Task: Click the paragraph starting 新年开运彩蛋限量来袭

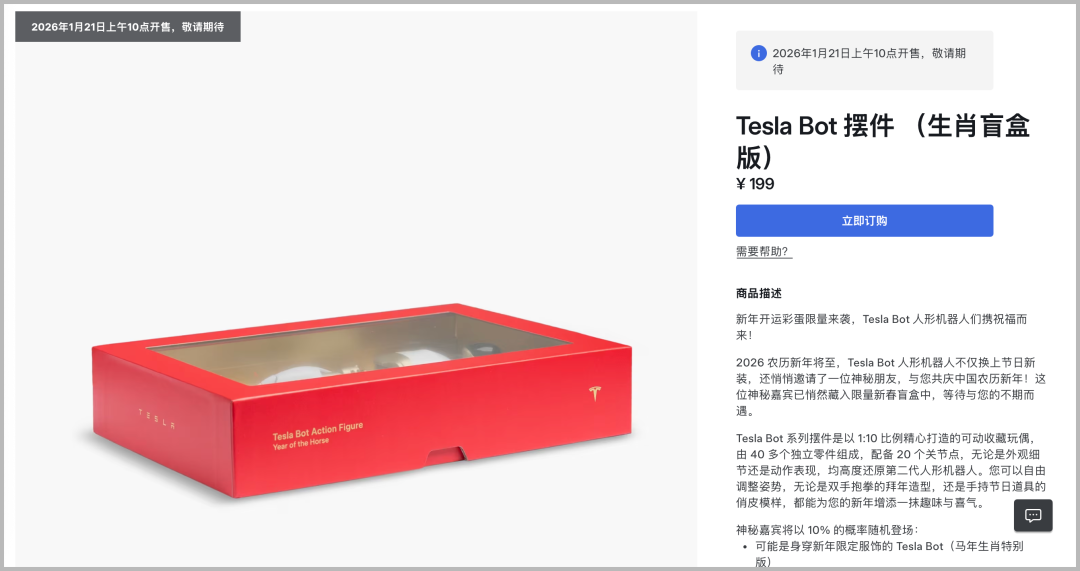Action: point(881,327)
